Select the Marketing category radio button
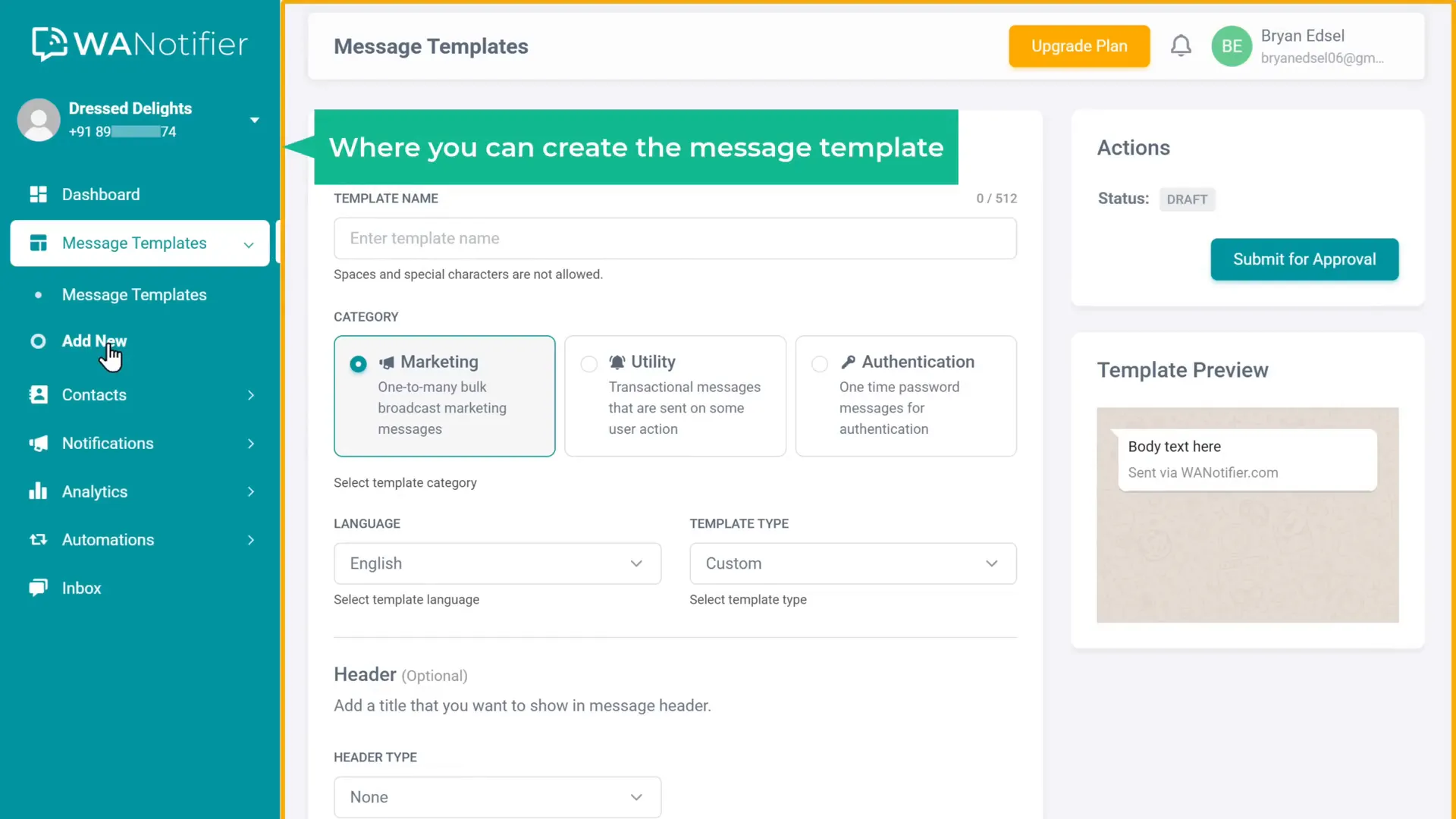Screen dimensions: 1456x819 click(358, 364)
